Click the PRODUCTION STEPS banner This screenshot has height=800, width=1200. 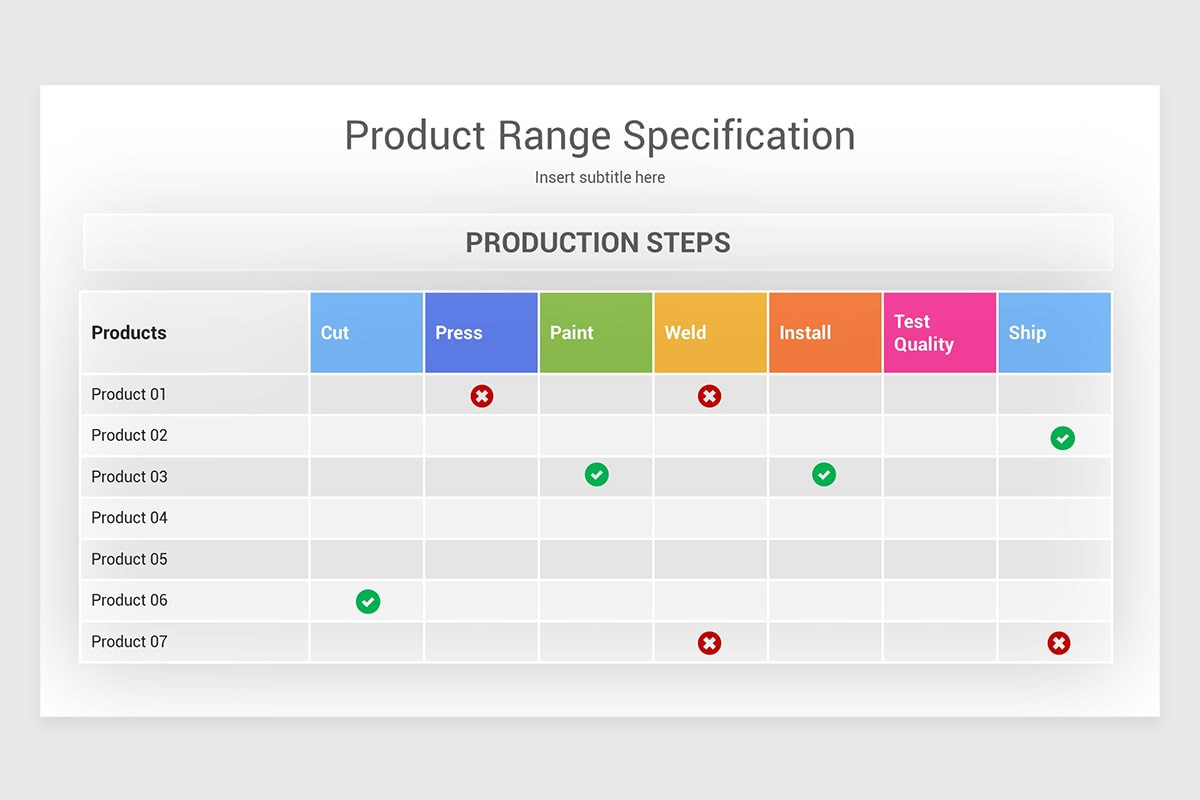point(598,242)
